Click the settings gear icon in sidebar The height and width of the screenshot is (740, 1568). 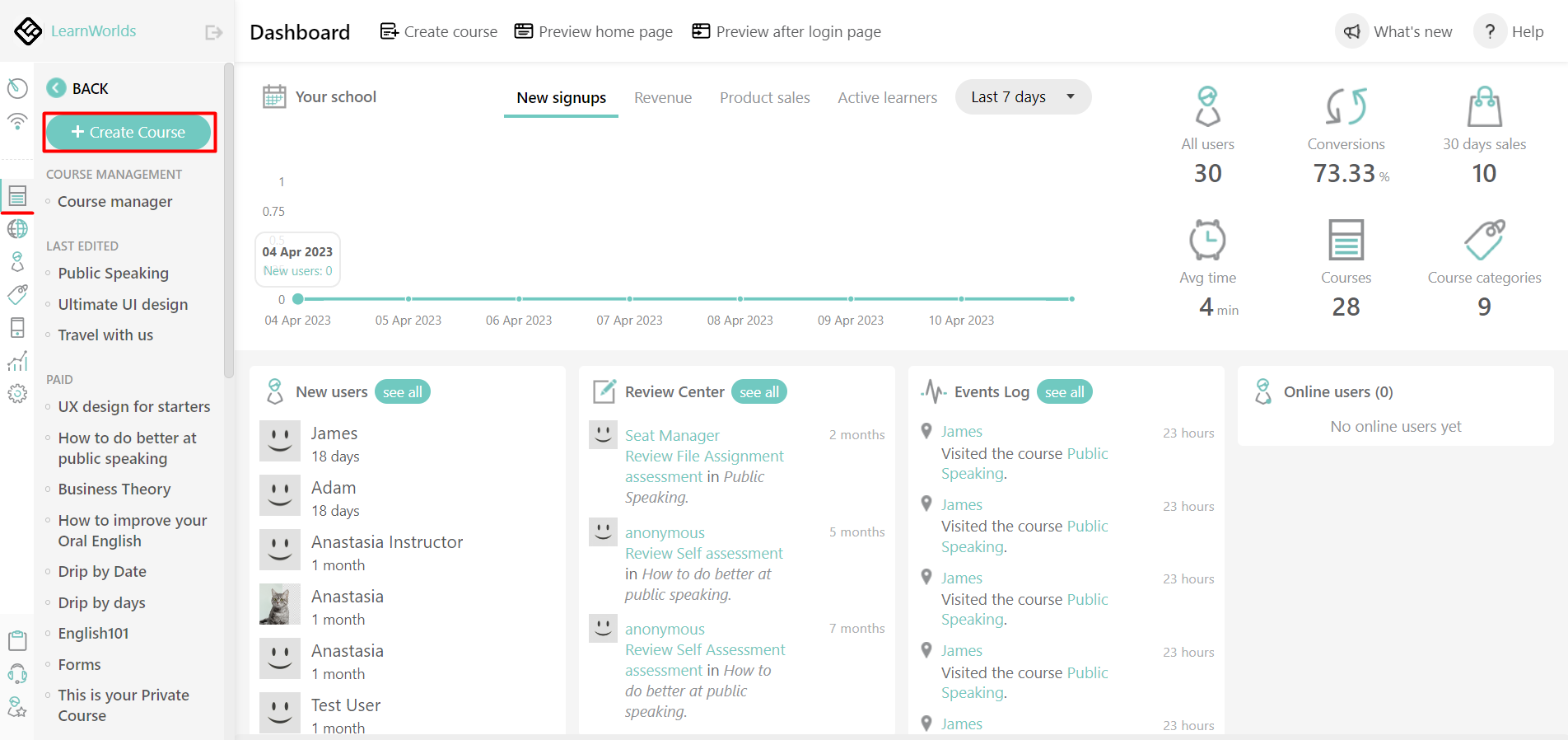tap(17, 394)
